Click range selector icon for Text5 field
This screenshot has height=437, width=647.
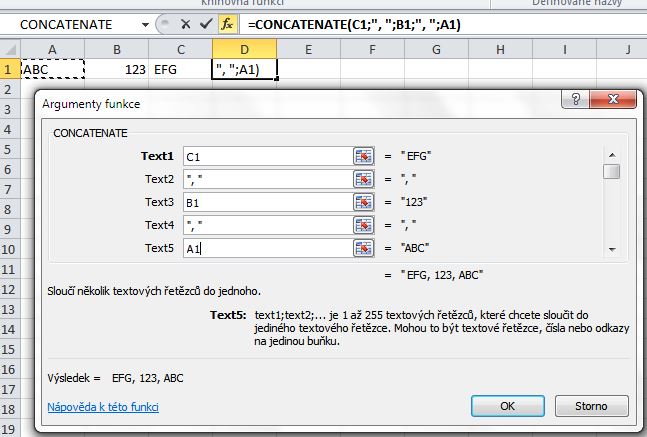363,248
